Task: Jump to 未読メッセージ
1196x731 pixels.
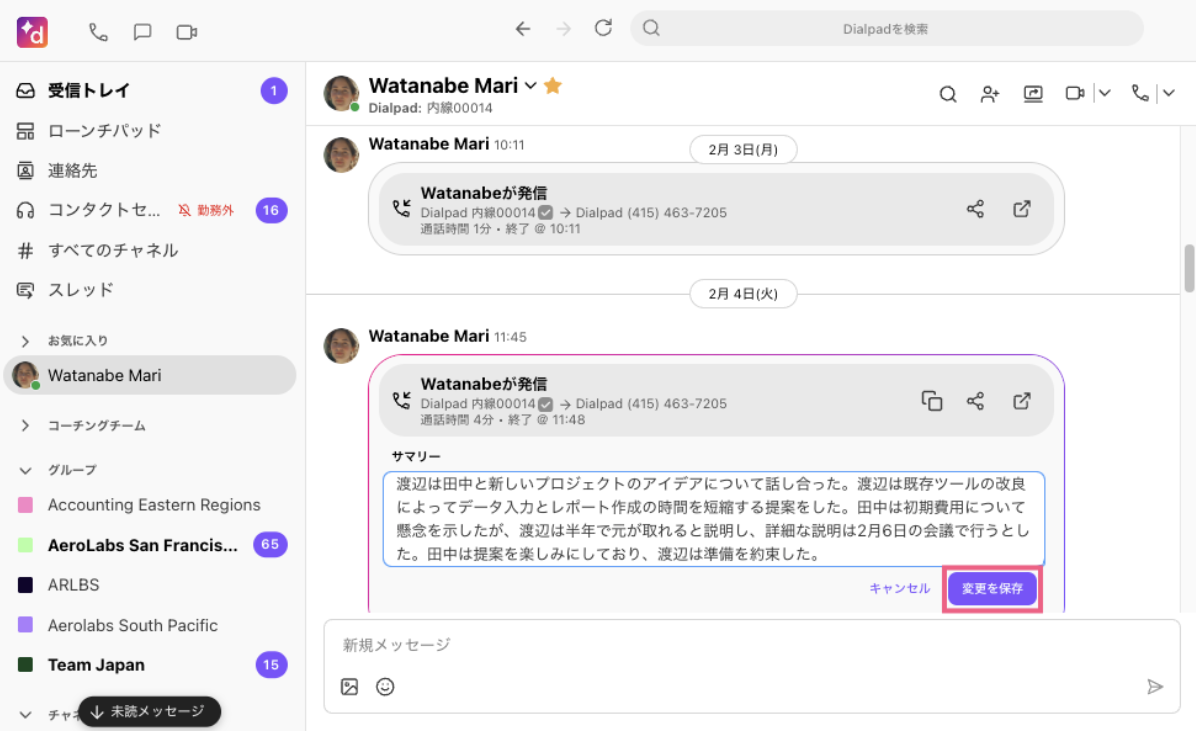Action: pyautogui.click(x=150, y=712)
